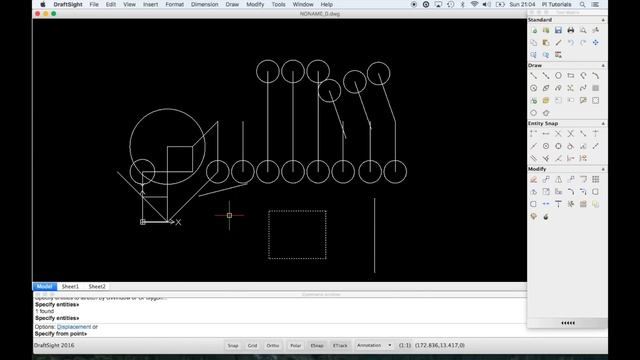Open the Format menu
Image resolution: width=640 pixels, height=360 pixels.
[174, 4]
